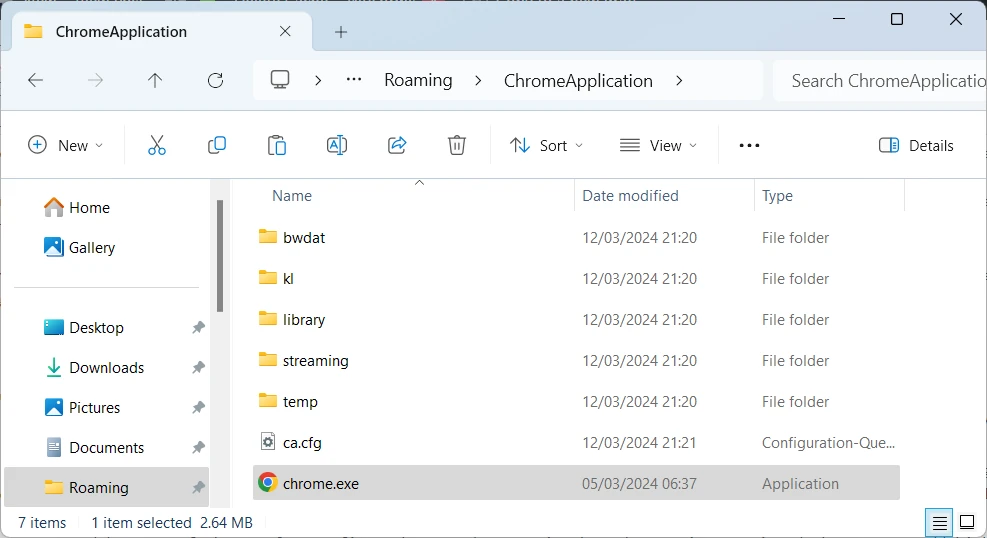The image size is (987, 538).
Task: Click the This PC monitor icon
Action: point(280,80)
